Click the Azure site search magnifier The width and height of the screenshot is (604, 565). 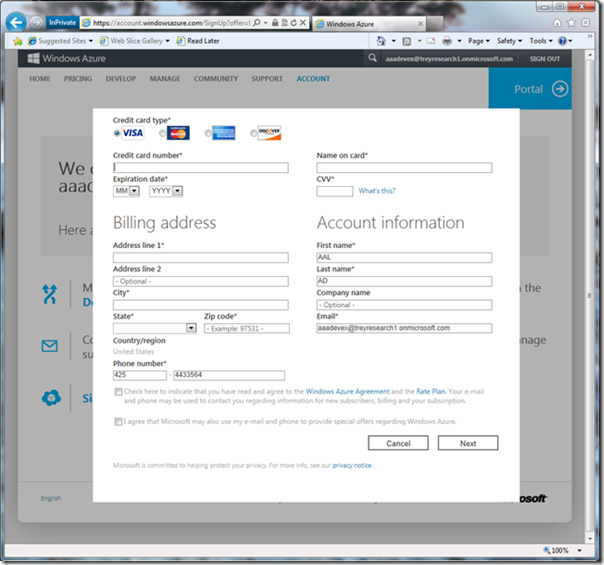pos(372,58)
